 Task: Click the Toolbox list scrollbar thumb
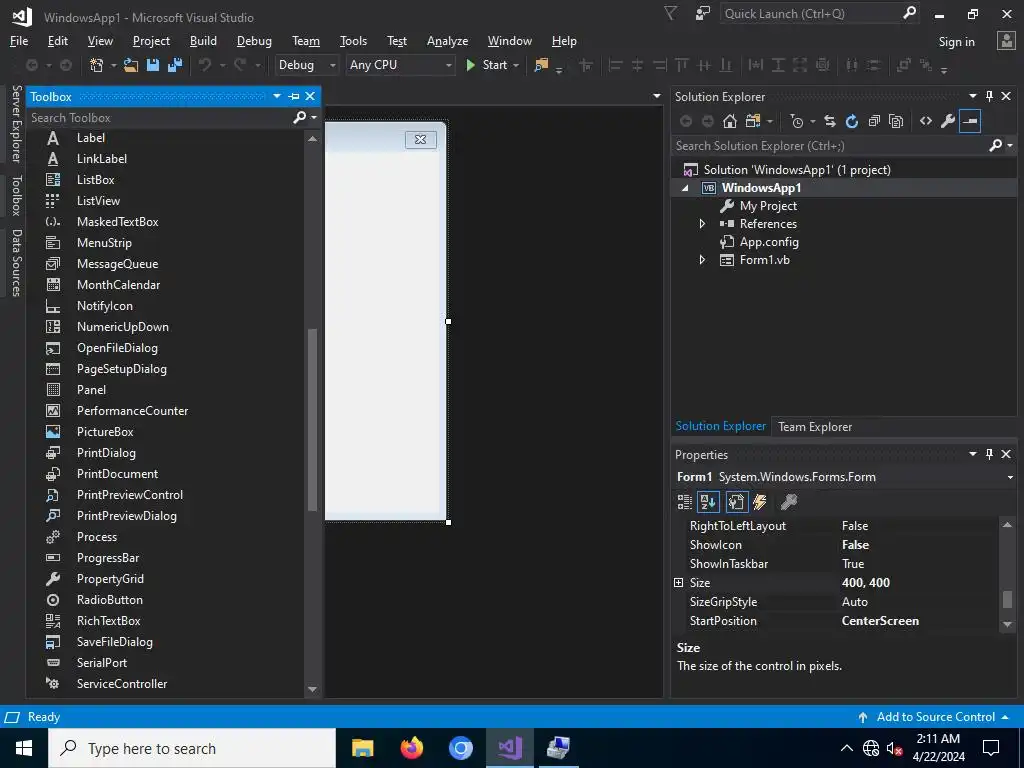coord(312,419)
